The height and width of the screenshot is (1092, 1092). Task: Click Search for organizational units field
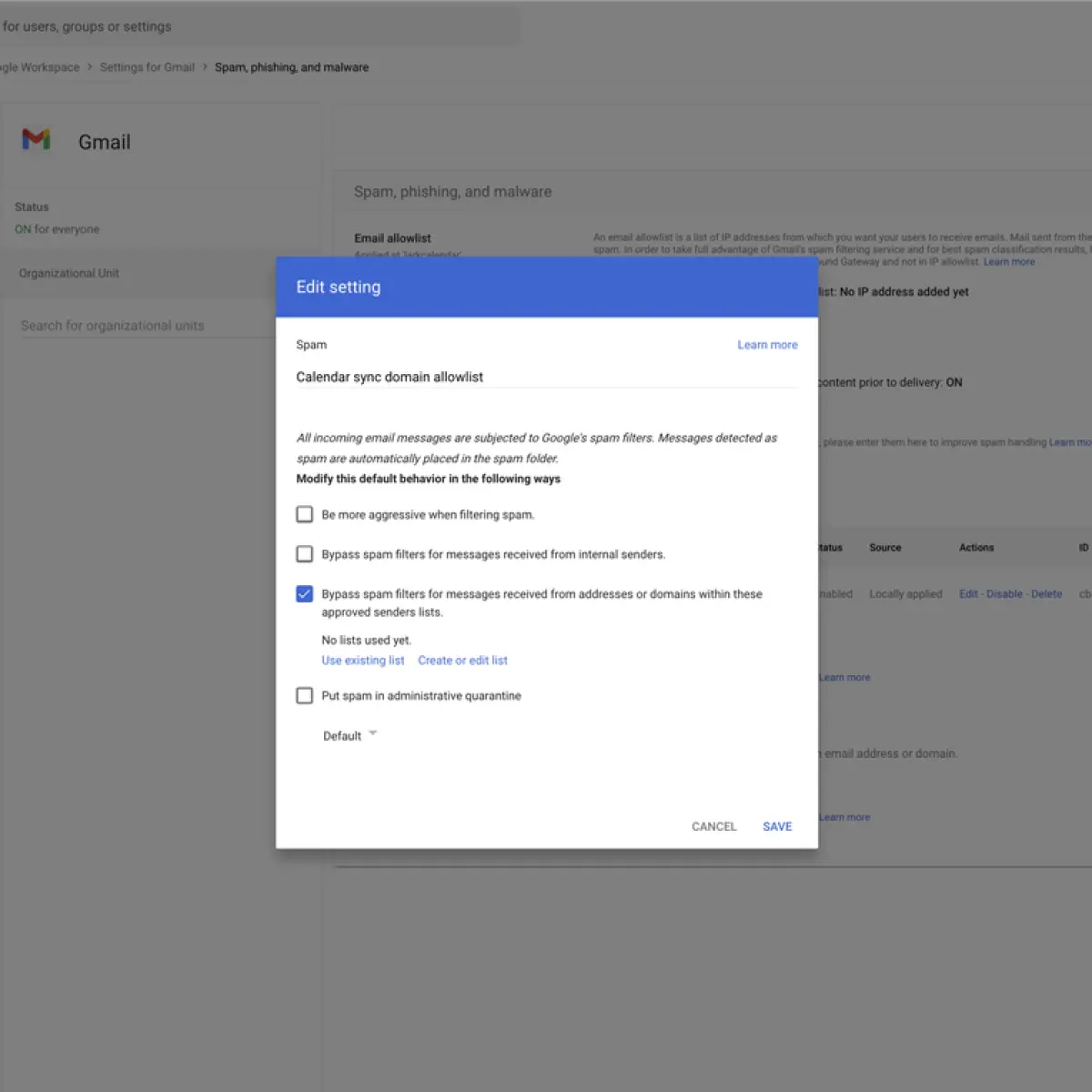[147, 326]
